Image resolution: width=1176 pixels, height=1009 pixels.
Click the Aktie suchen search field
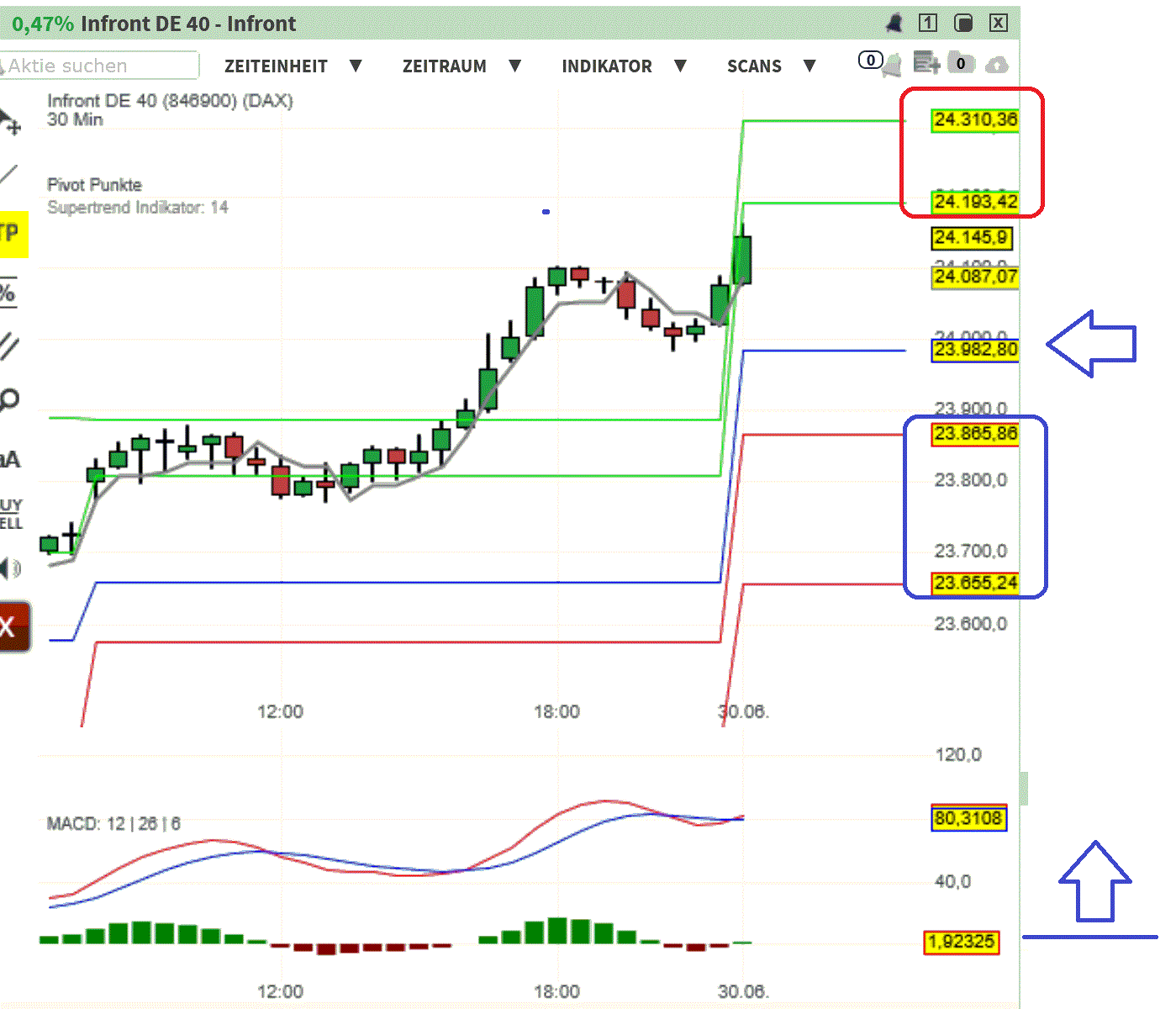point(99,66)
